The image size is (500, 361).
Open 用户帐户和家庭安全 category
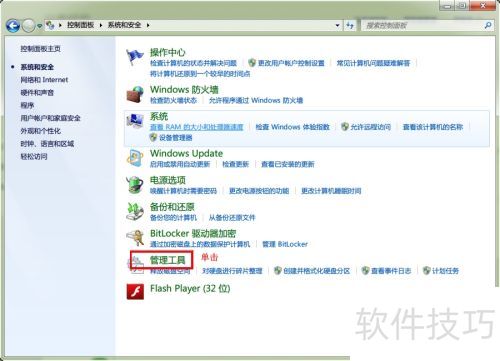(x=51, y=118)
